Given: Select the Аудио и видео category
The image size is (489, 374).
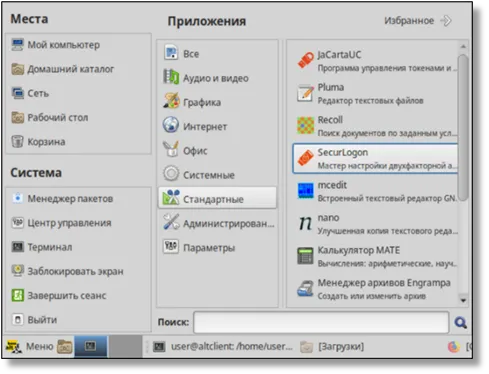Looking at the screenshot, I should tap(217, 78).
